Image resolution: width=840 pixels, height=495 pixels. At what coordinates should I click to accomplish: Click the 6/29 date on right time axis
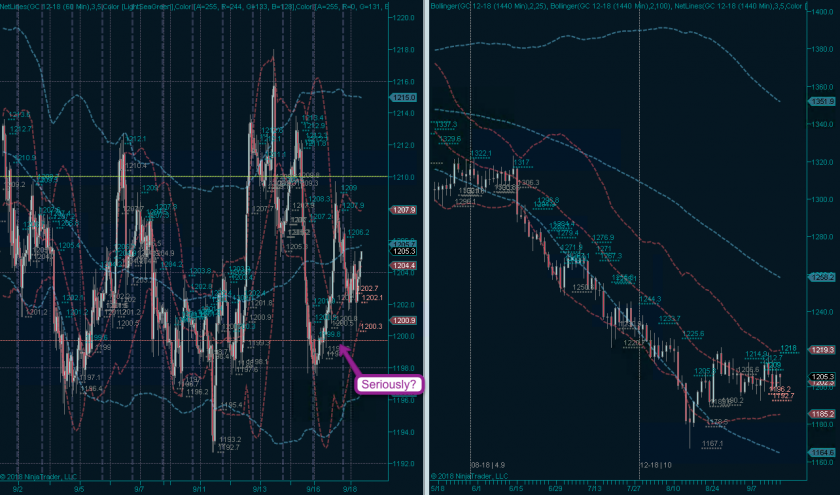(556, 489)
